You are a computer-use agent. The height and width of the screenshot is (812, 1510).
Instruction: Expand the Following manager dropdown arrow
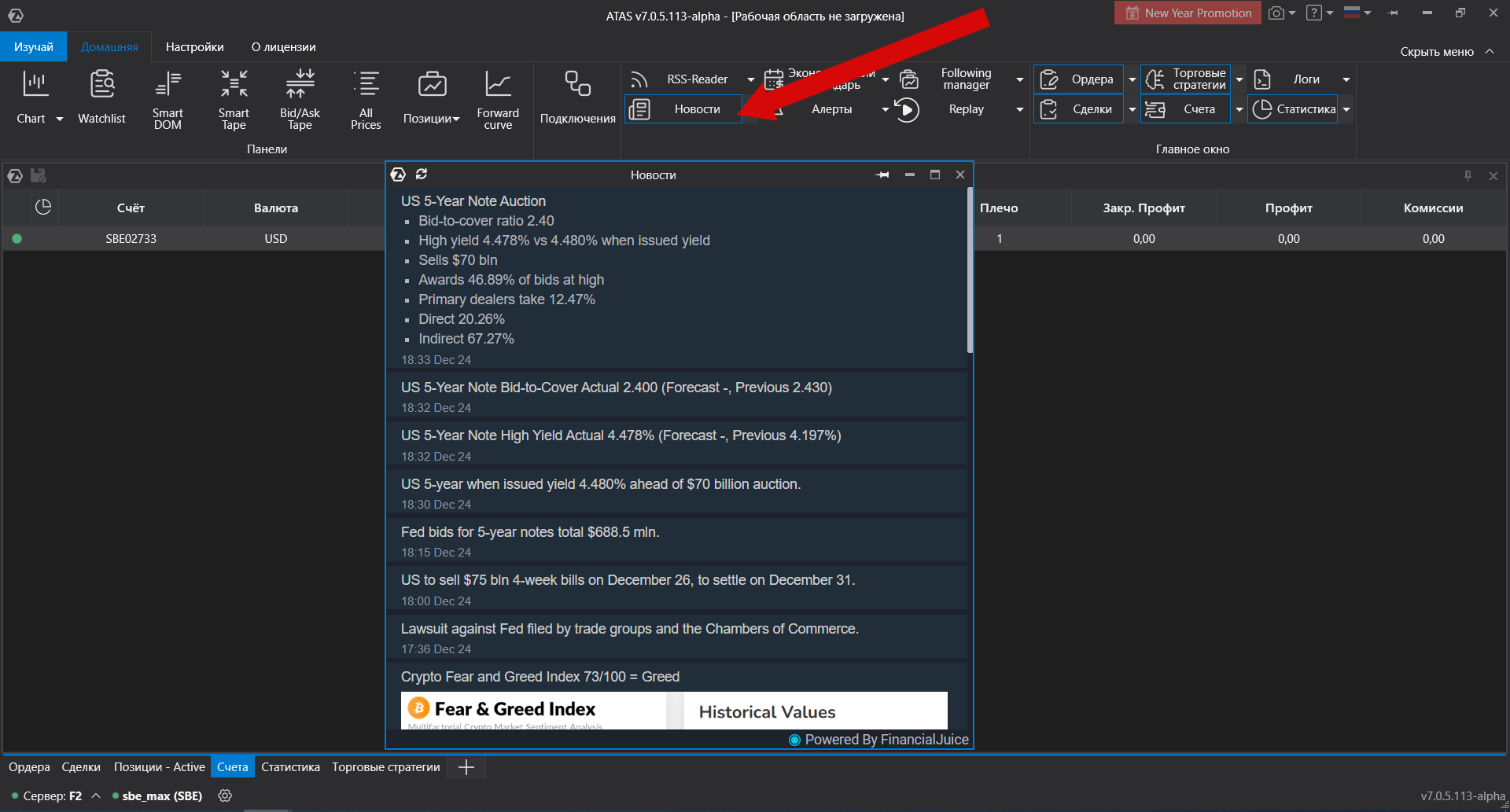coord(1020,79)
